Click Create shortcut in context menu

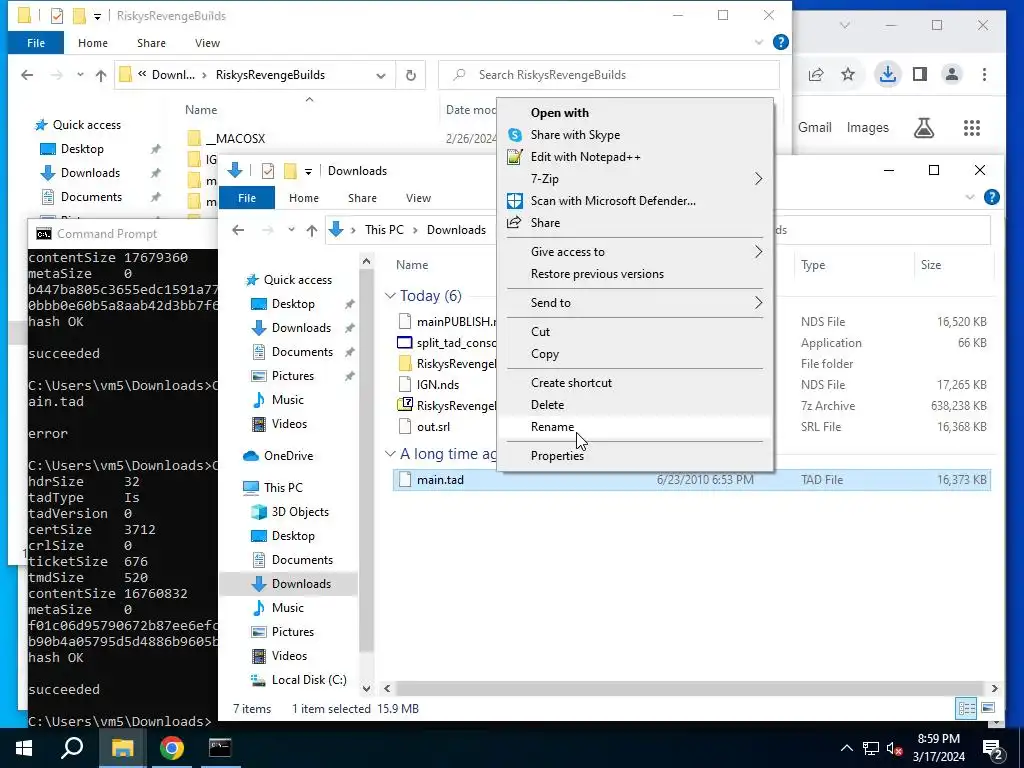[x=571, y=383]
